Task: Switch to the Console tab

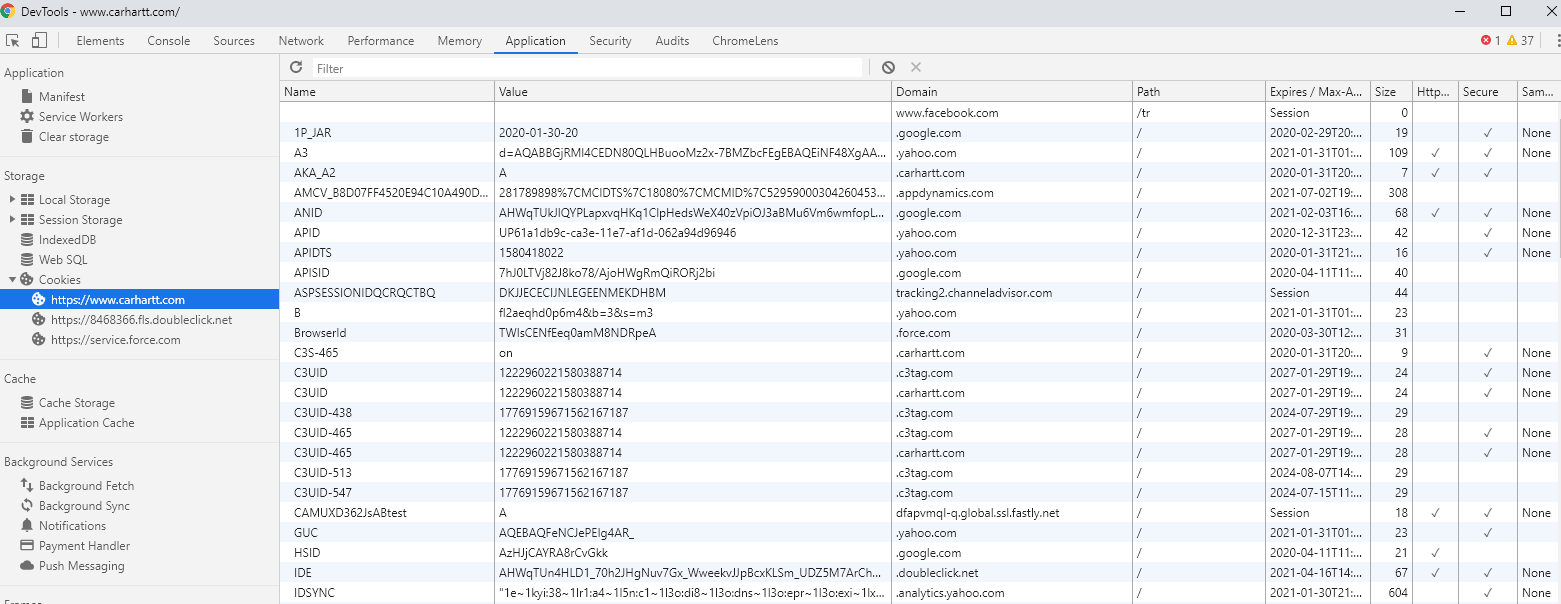Action: pos(169,41)
